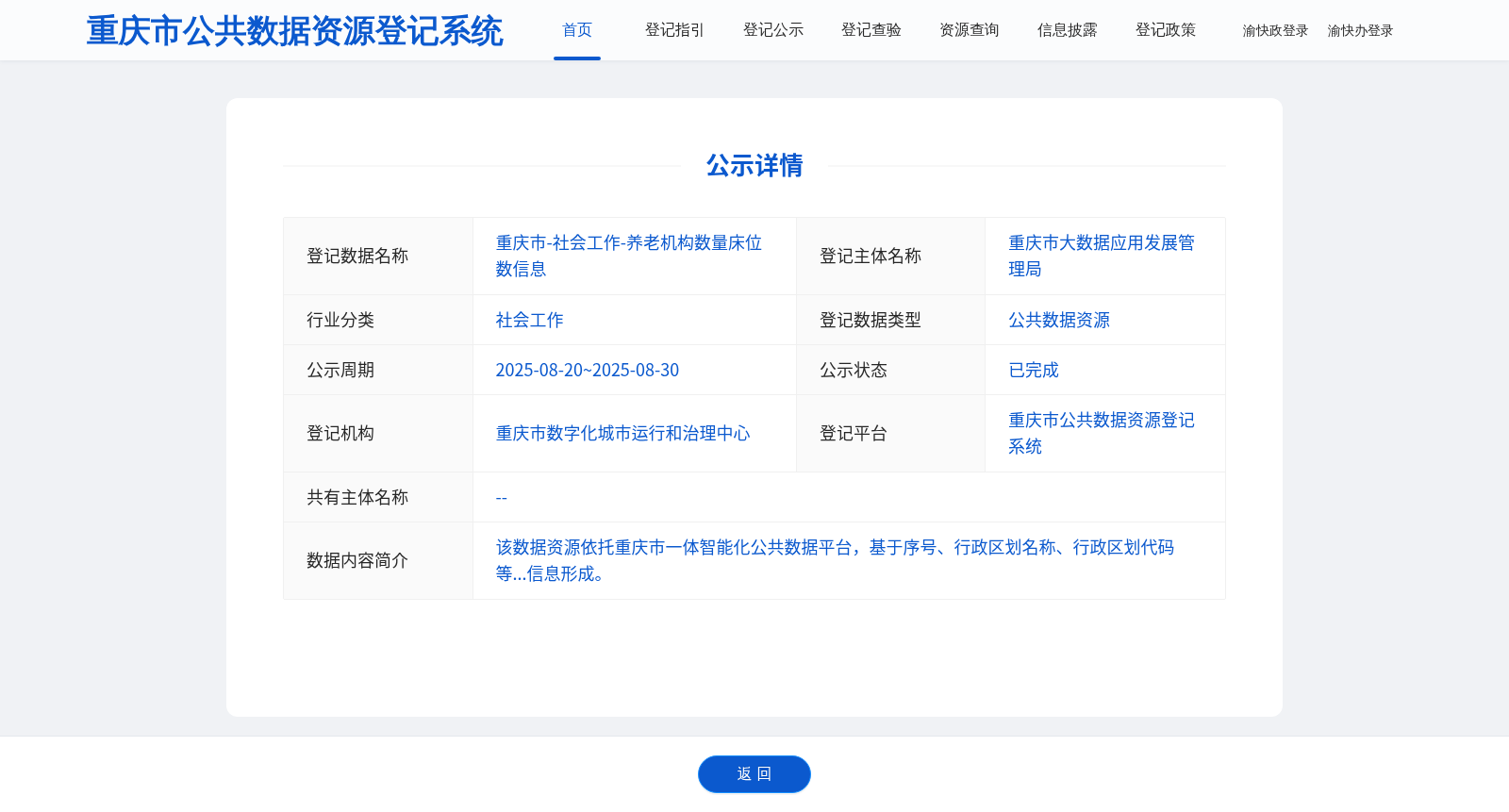Click the 数据内容简介 label cell
This screenshot has width=1509, height=812.
pyautogui.click(x=378, y=561)
